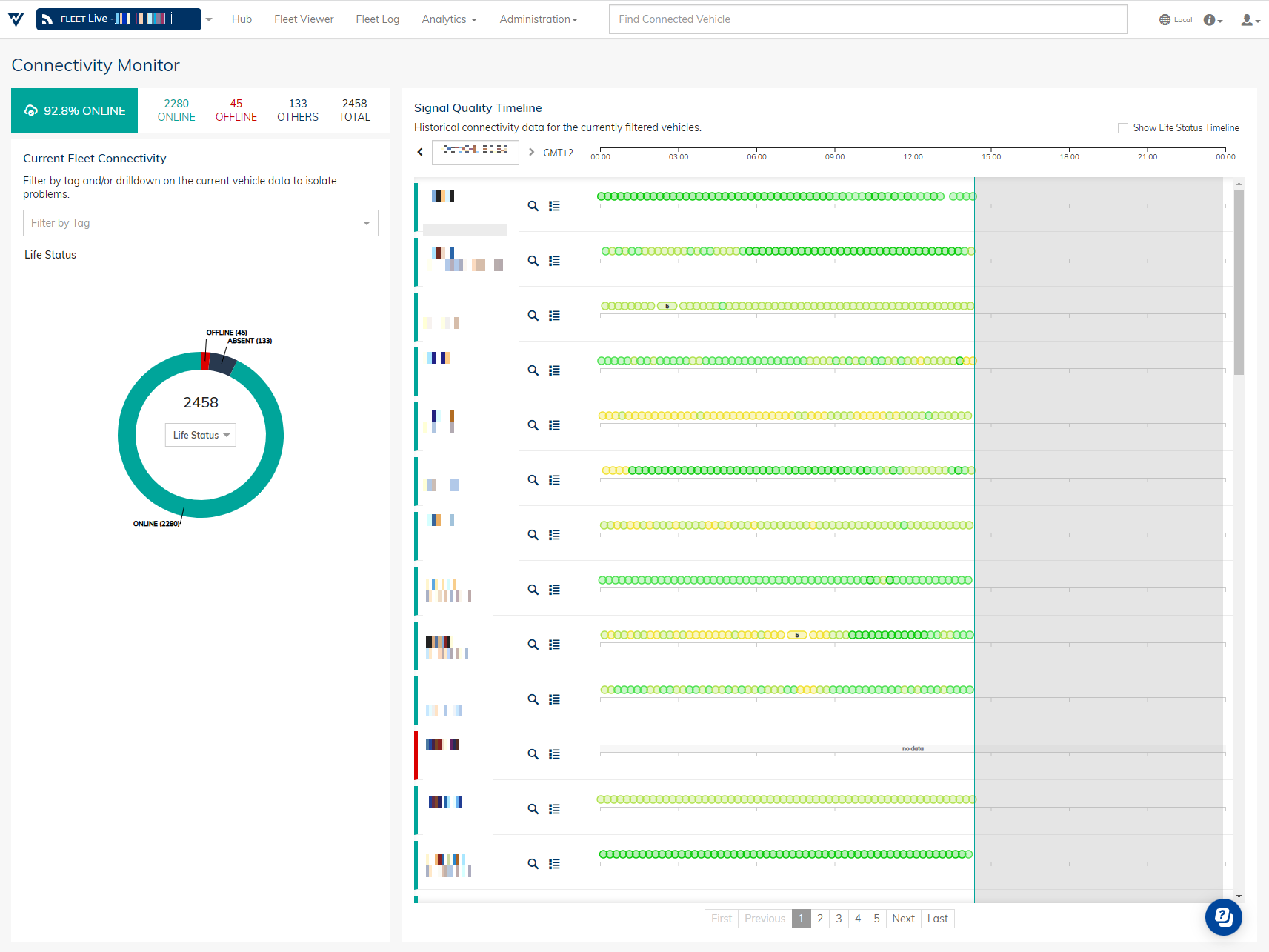The image size is (1269, 952).
Task: Open list details icon in the no data row
Action: click(x=554, y=754)
